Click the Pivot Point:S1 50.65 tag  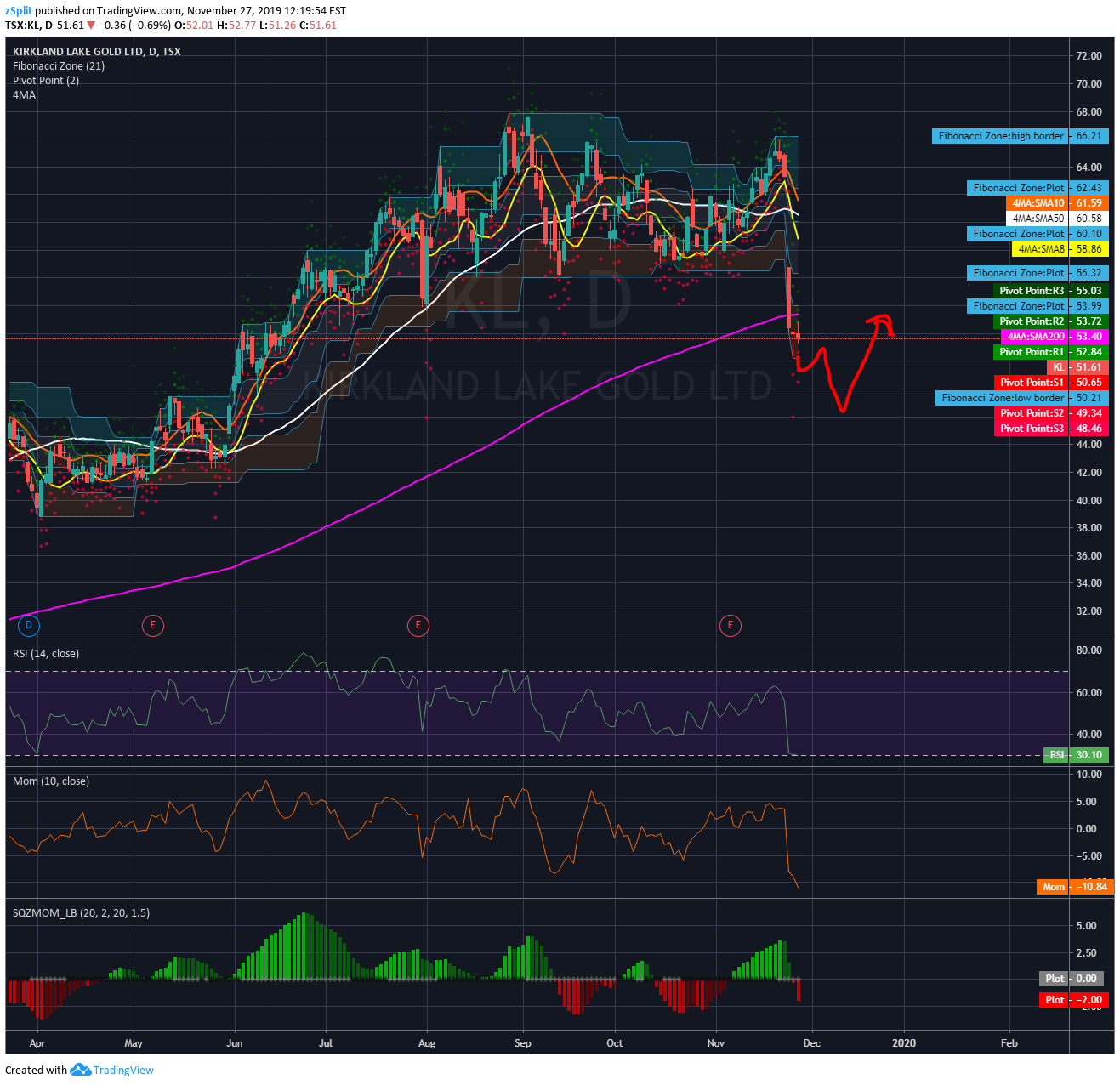[x=1051, y=383]
